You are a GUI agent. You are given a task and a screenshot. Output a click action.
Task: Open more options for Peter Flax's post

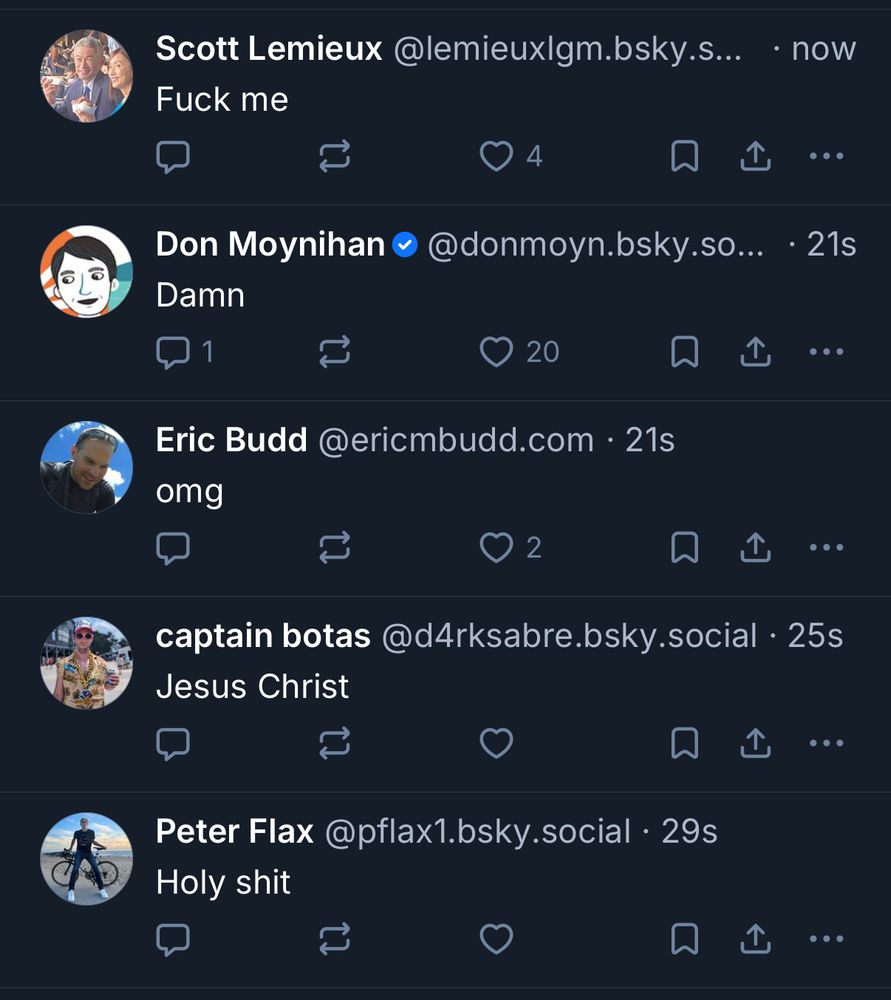coord(826,938)
